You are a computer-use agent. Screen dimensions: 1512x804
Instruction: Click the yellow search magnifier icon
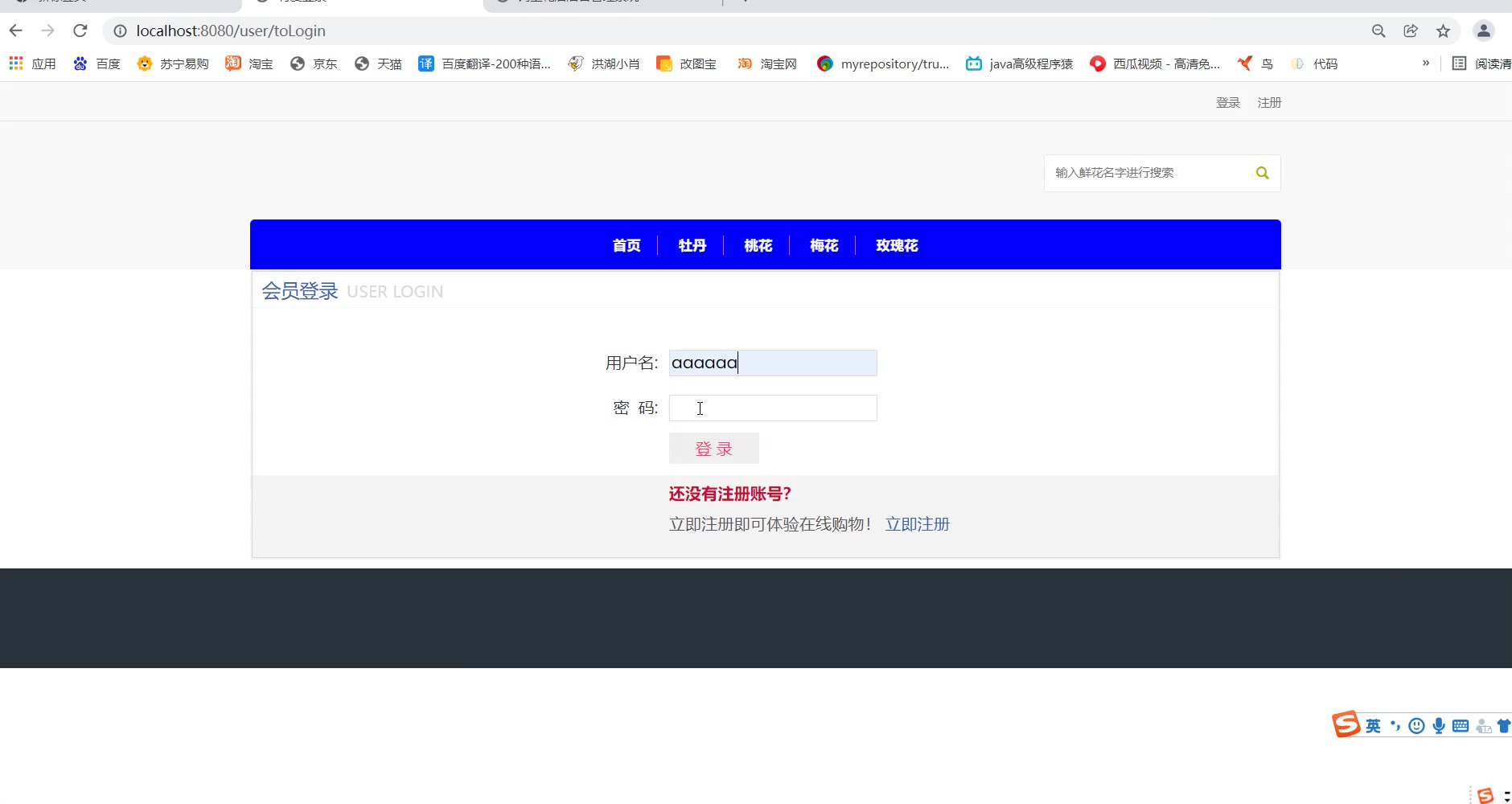tap(1262, 173)
